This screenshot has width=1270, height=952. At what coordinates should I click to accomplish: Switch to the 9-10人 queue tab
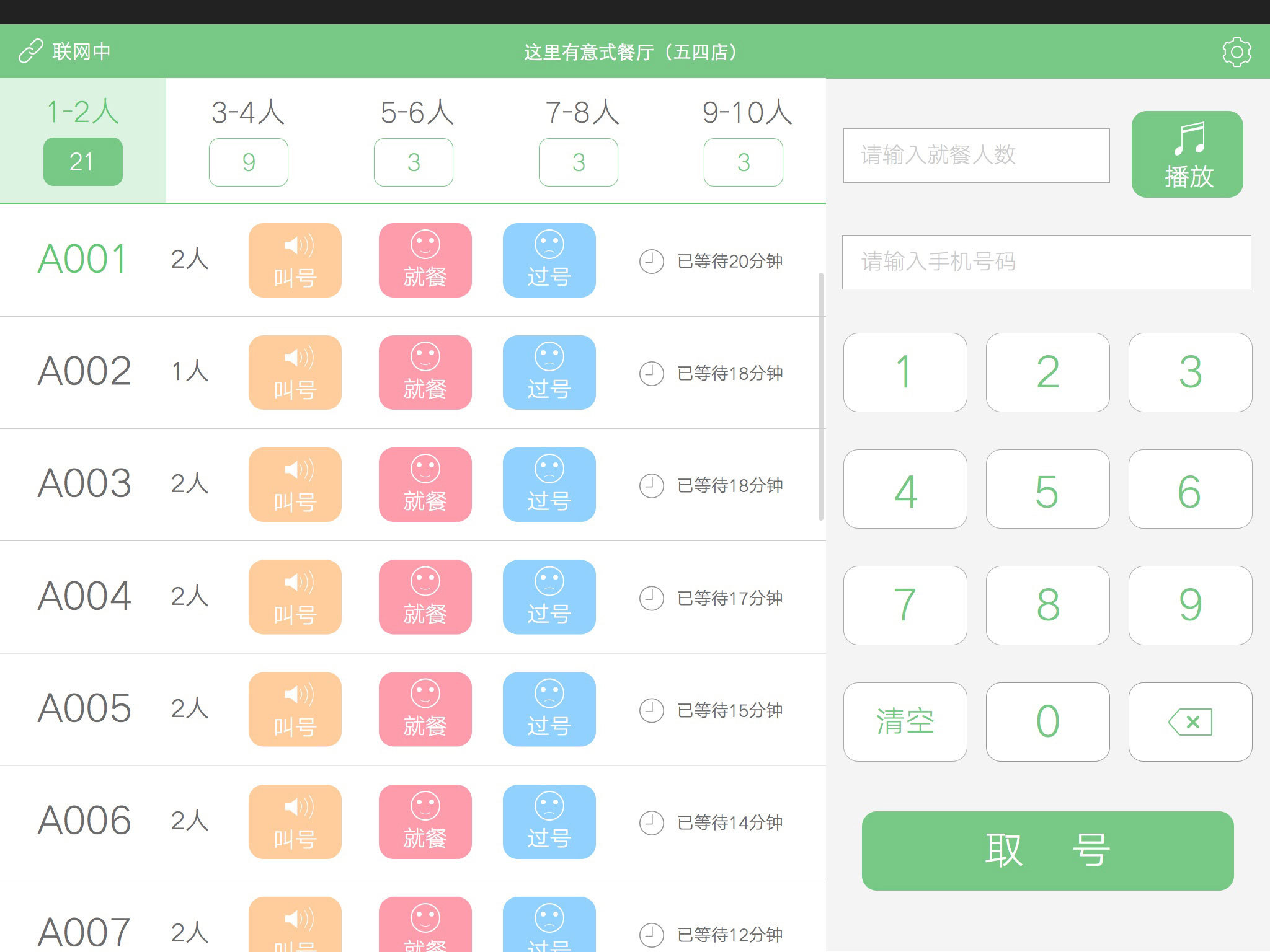pos(744,141)
